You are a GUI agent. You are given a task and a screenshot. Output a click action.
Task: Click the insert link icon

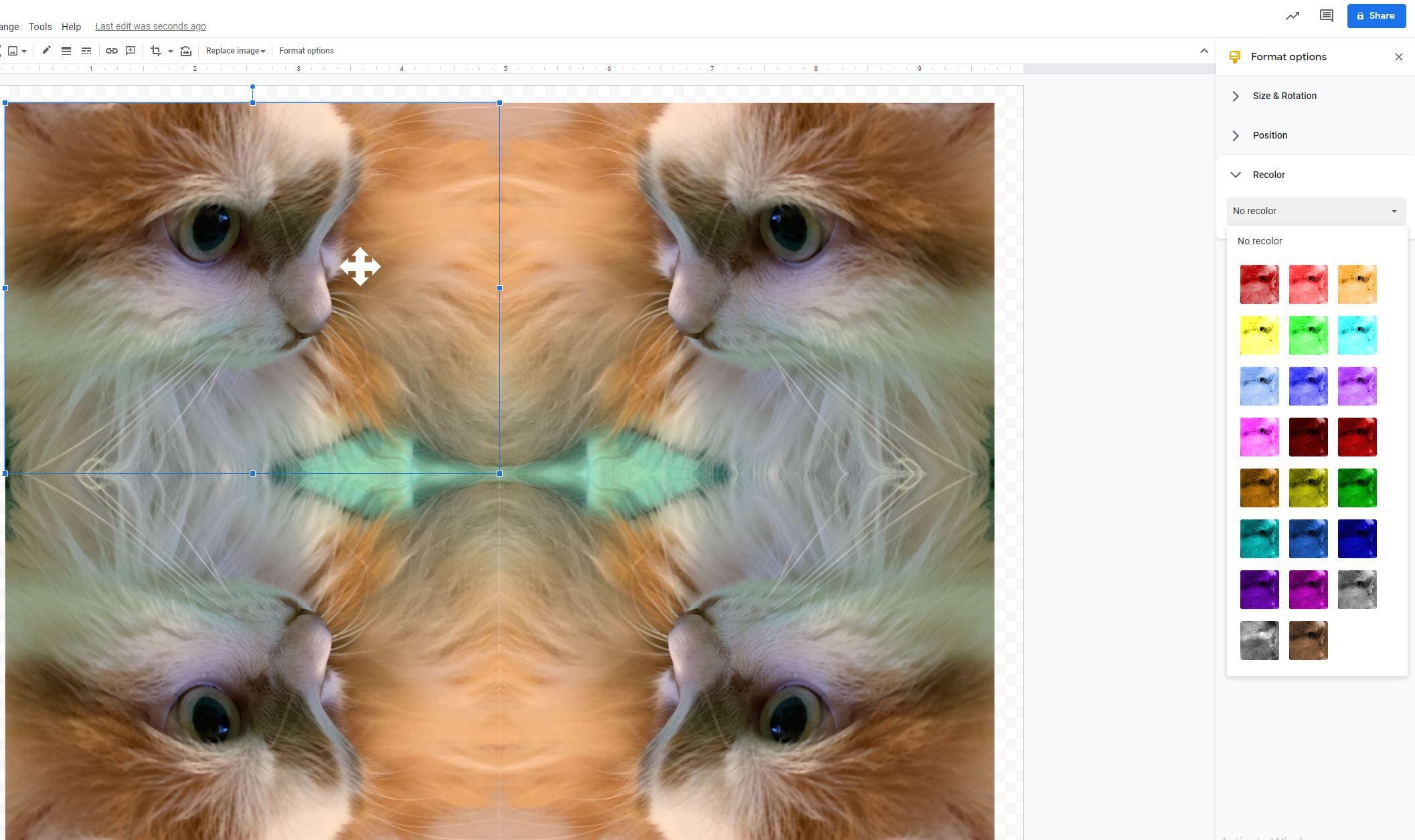coord(112,51)
